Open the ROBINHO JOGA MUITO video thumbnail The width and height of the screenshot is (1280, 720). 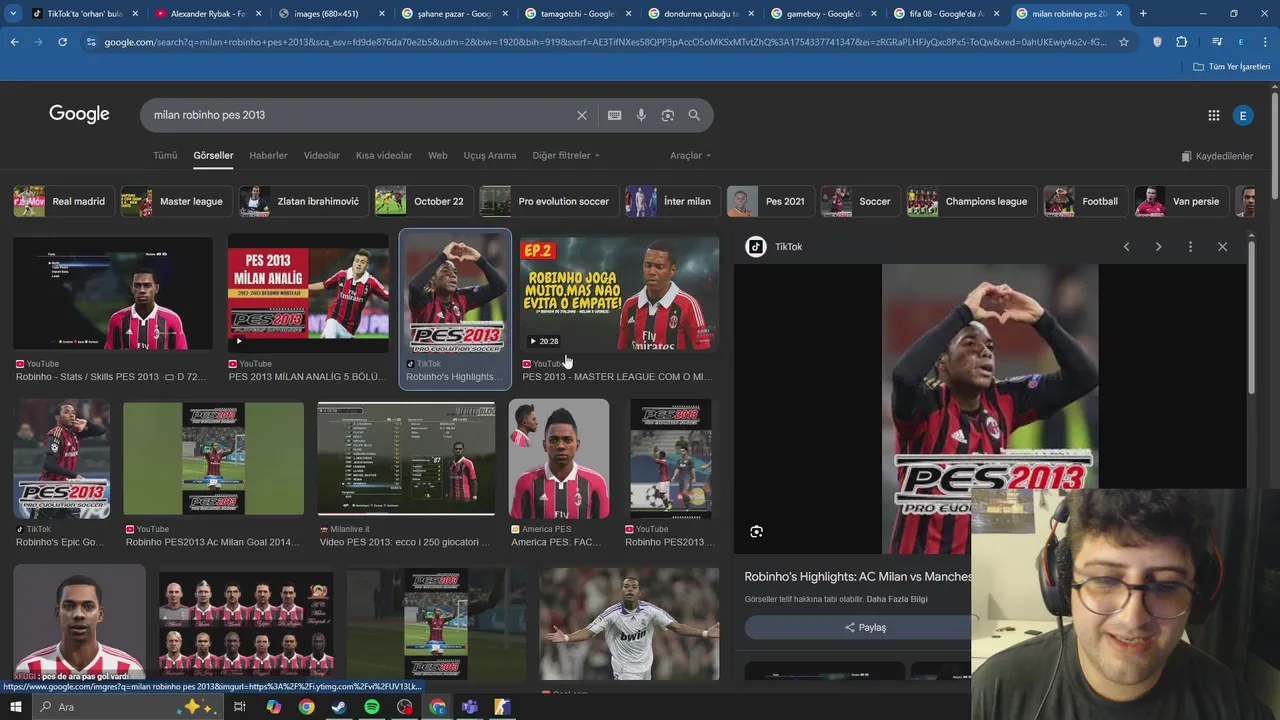coord(619,293)
